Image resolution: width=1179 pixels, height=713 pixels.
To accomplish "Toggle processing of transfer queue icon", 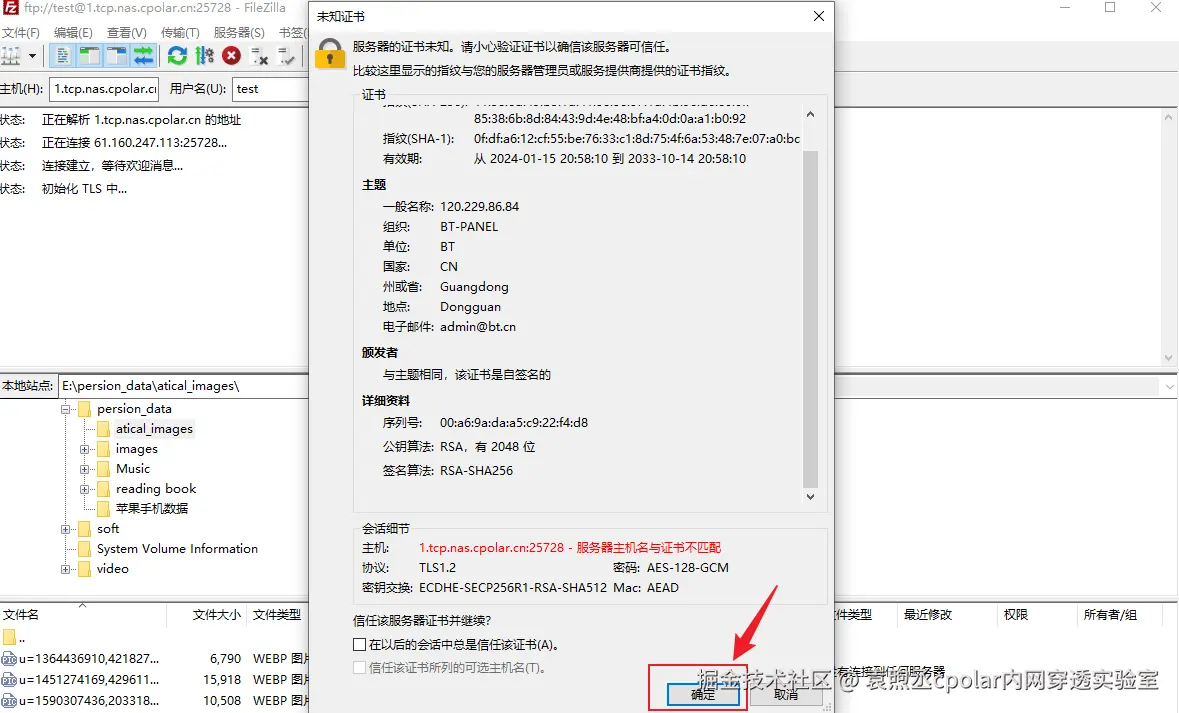I will (x=205, y=56).
